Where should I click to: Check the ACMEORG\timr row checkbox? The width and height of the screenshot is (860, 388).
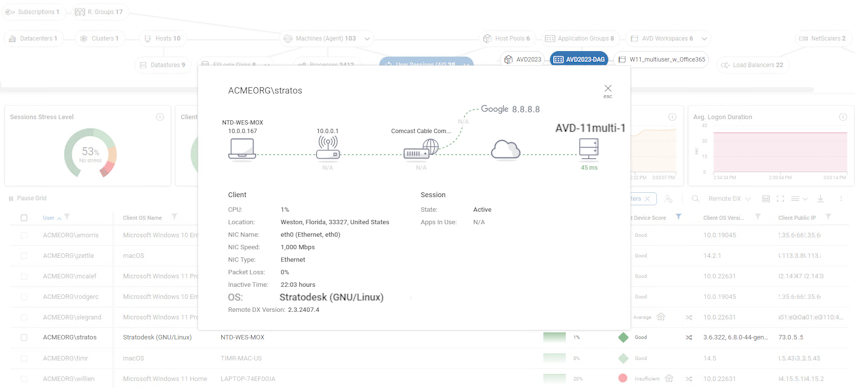(24, 358)
